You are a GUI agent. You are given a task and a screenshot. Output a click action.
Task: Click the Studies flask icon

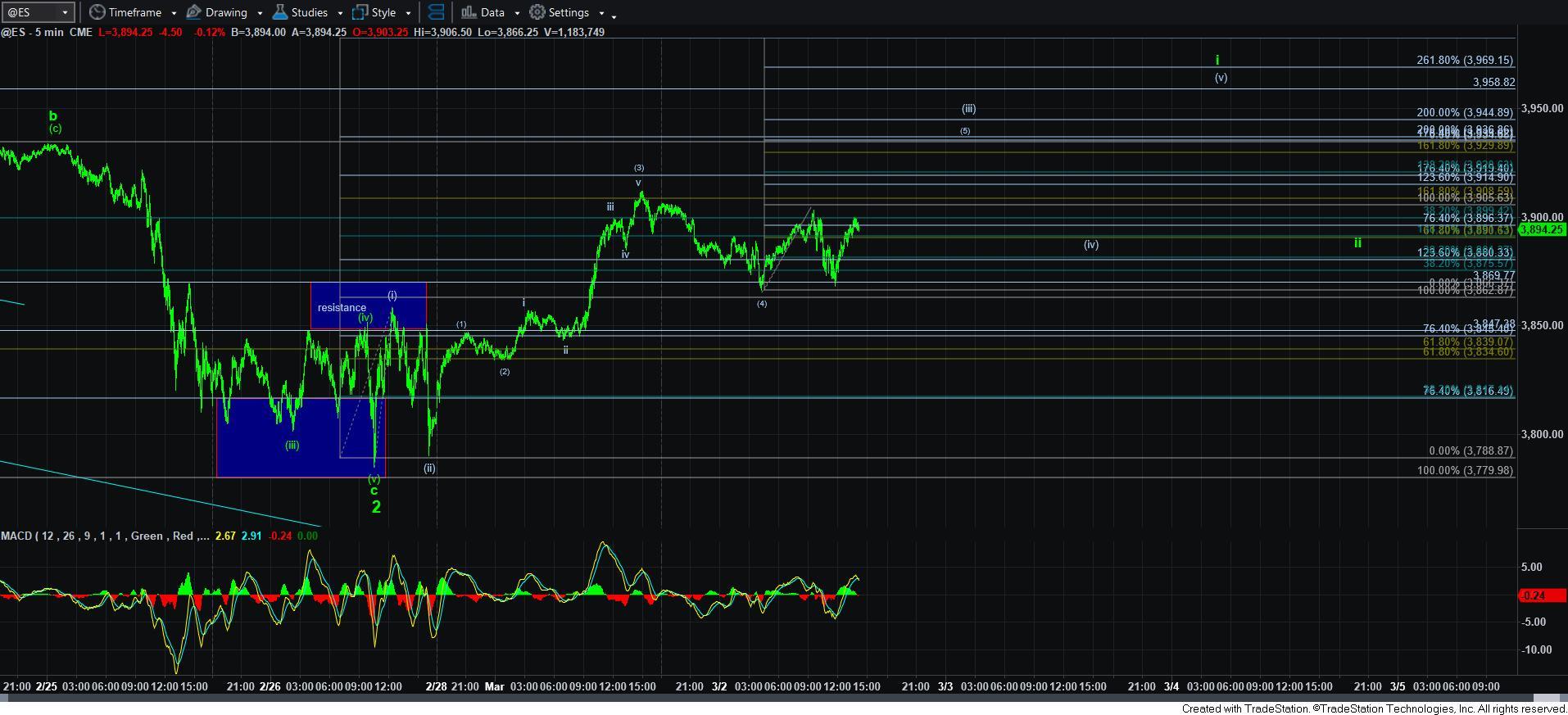click(x=279, y=12)
